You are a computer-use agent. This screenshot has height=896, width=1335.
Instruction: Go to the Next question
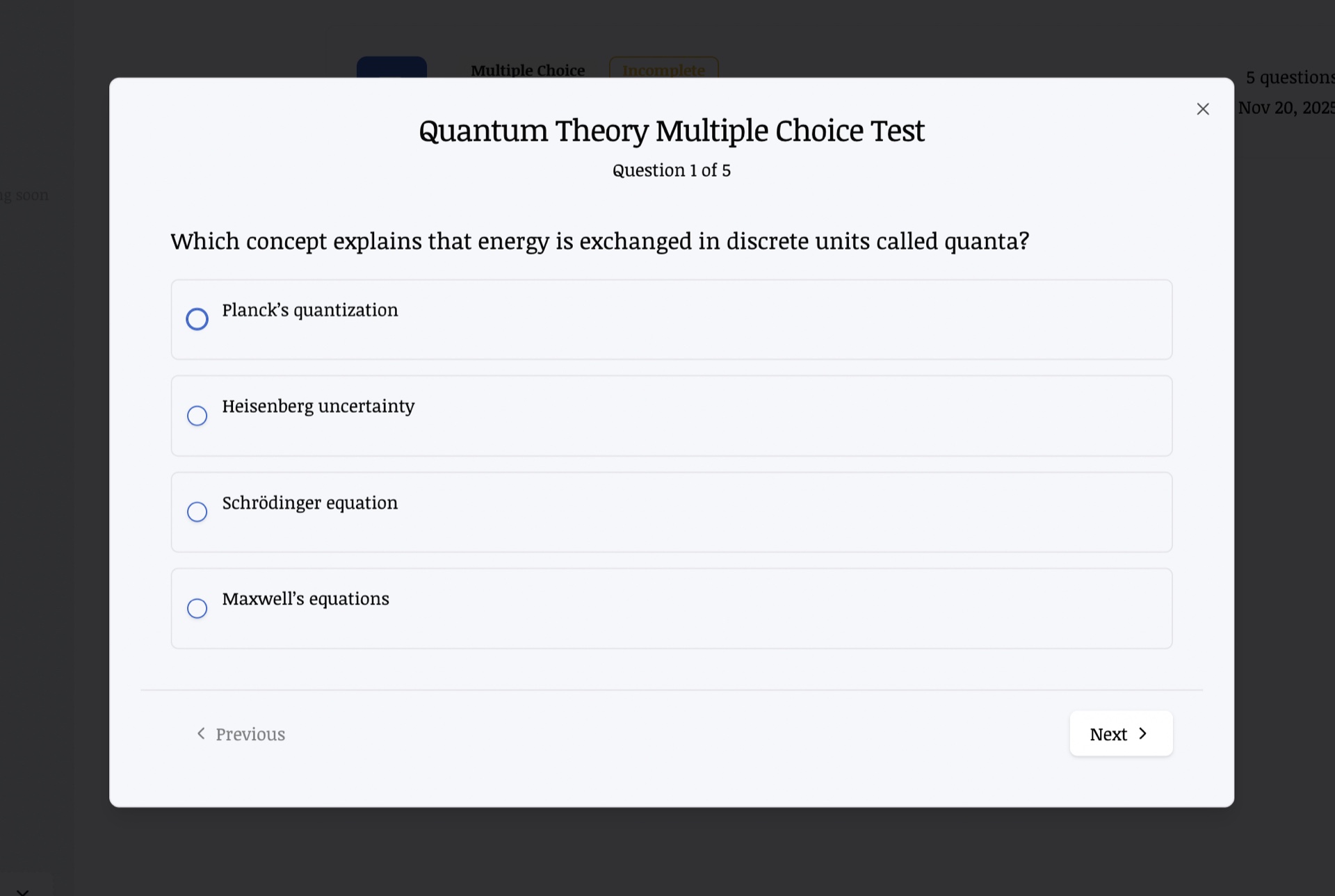(1121, 733)
